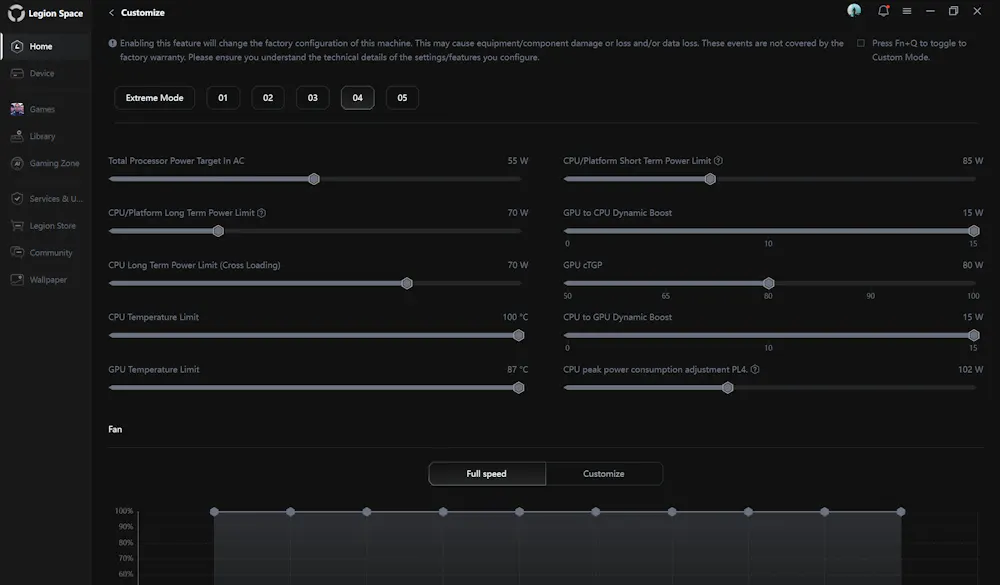Go back using the Customize chevron
This screenshot has width=1000, height=585.
pos(112,13)
